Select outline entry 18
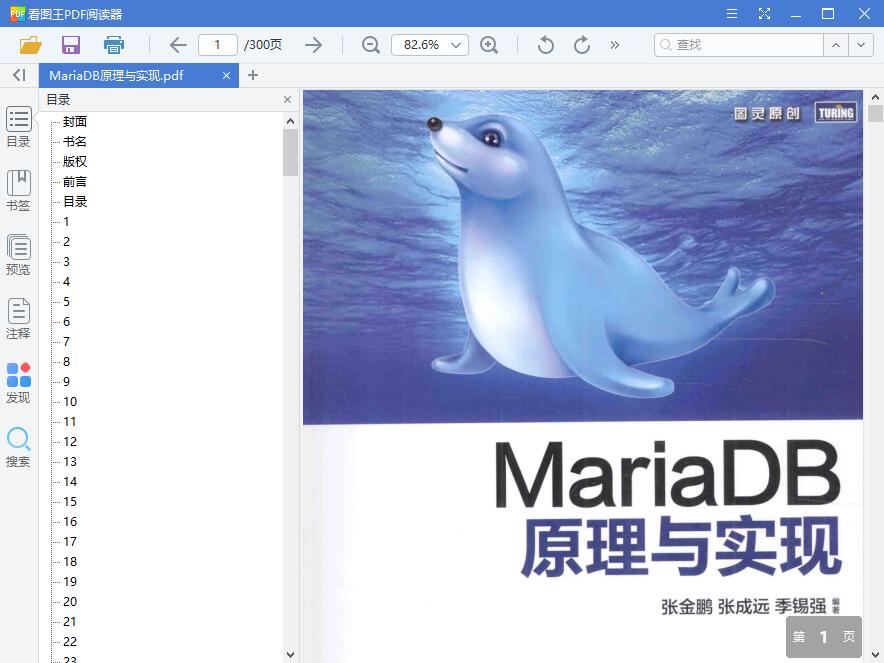 tap(70, 562)
